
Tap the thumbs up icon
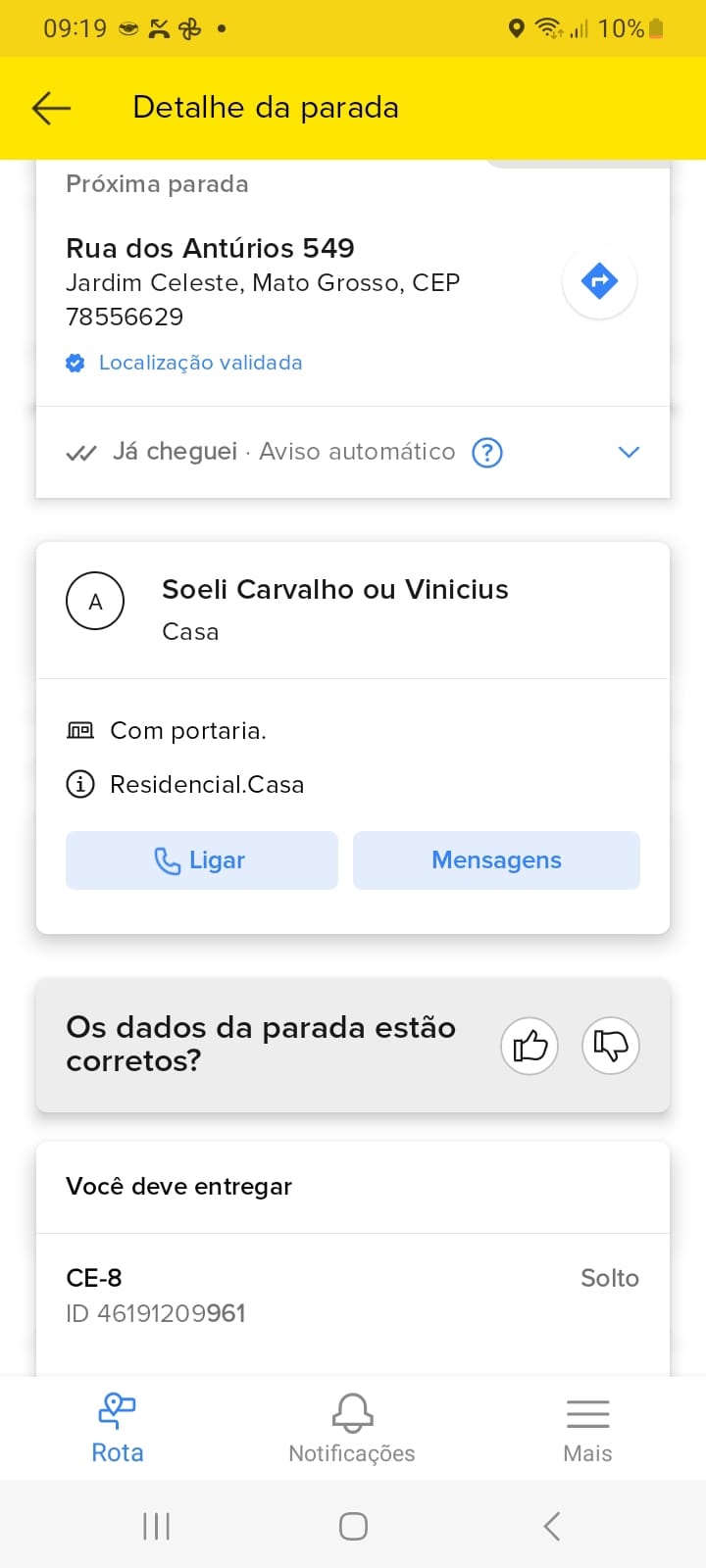pyautogui.click(x=529, y=1046)
